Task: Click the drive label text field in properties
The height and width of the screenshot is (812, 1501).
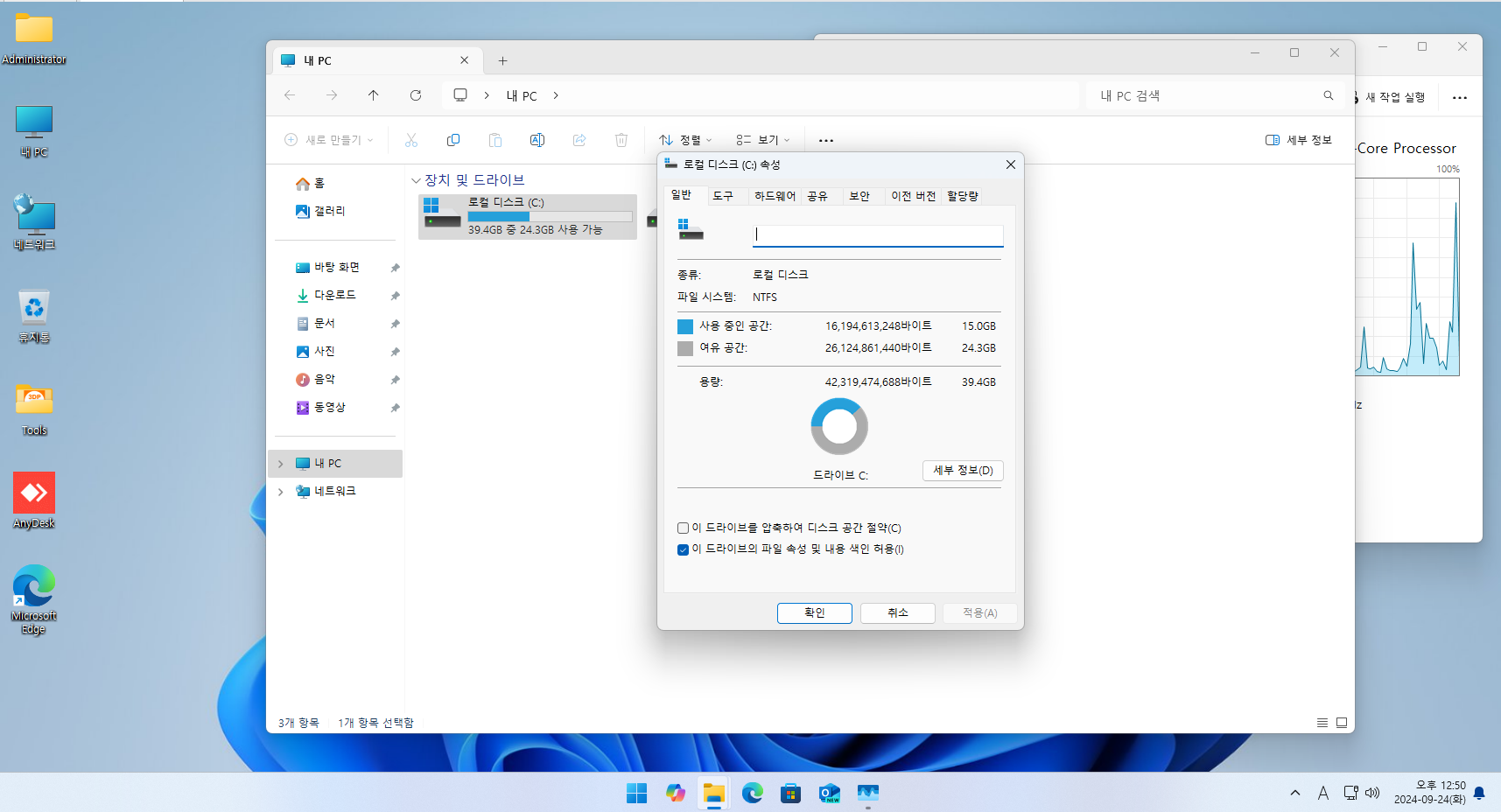Action: tap(878, 234)
